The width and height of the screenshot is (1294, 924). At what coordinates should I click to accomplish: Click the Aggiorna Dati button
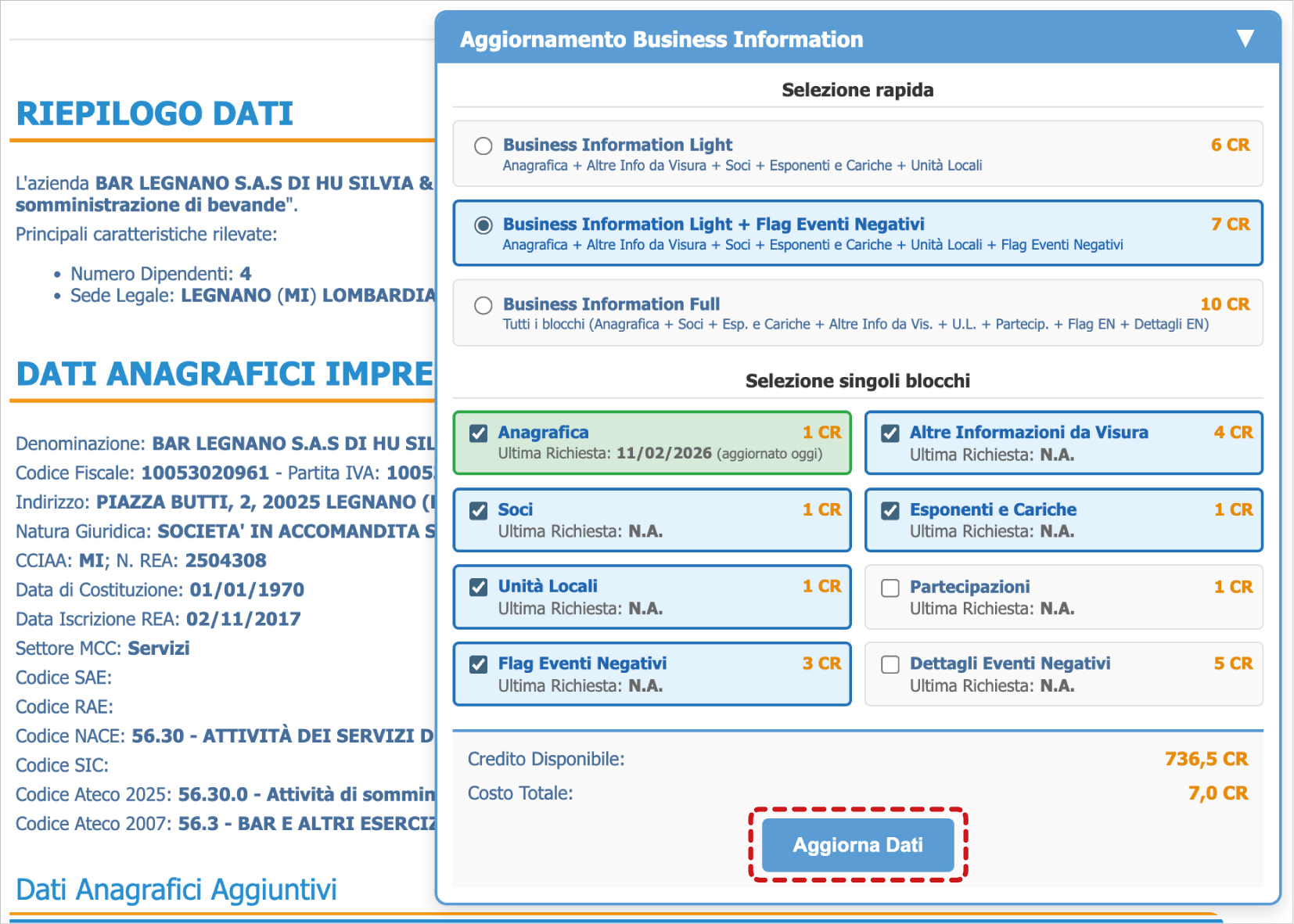857,845
